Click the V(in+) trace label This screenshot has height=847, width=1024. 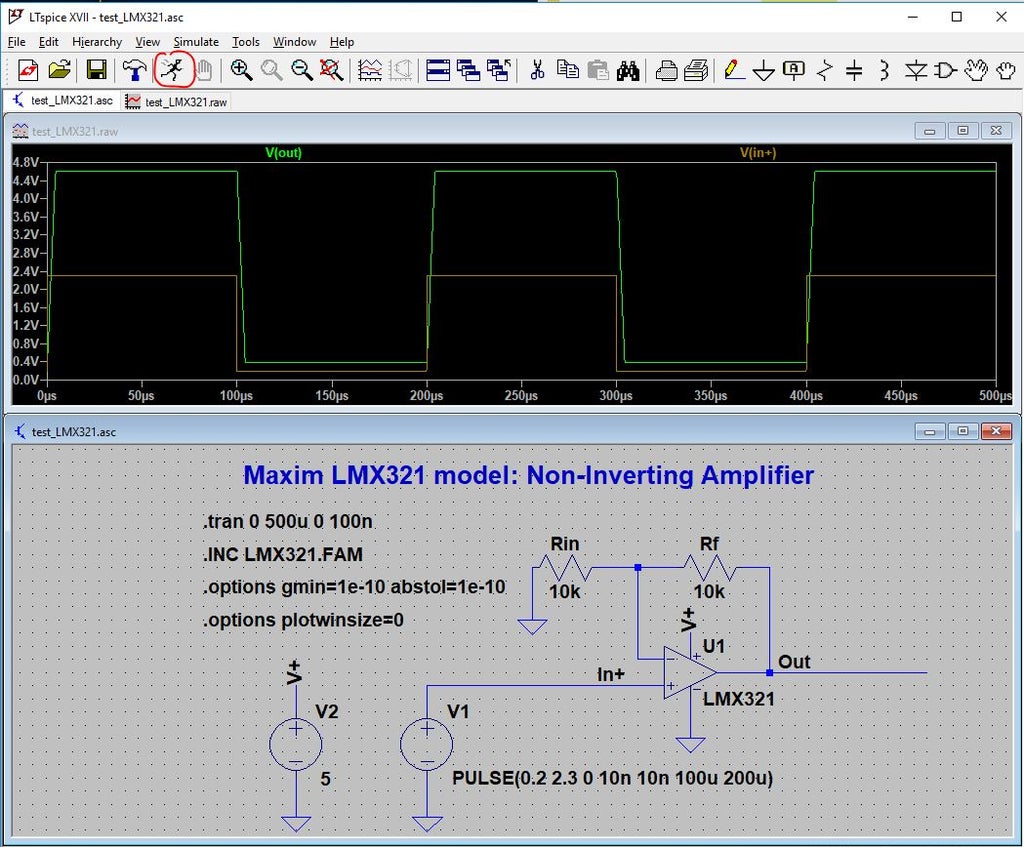[758, 153]
